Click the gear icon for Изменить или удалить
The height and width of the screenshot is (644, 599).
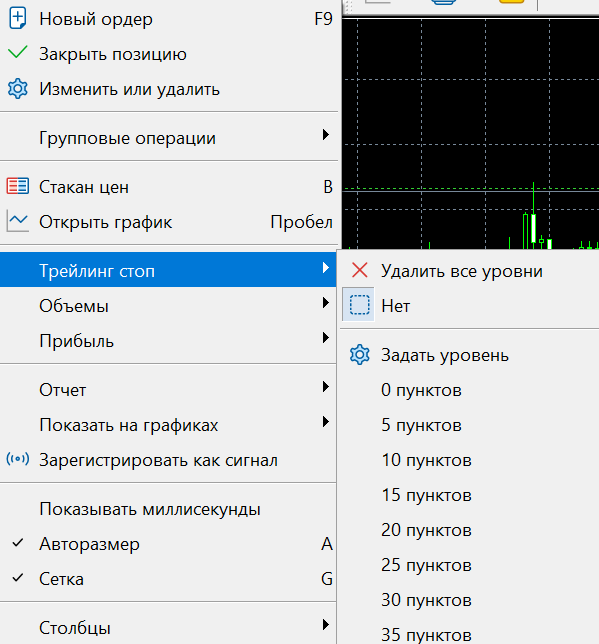click(x=18, y=89)
